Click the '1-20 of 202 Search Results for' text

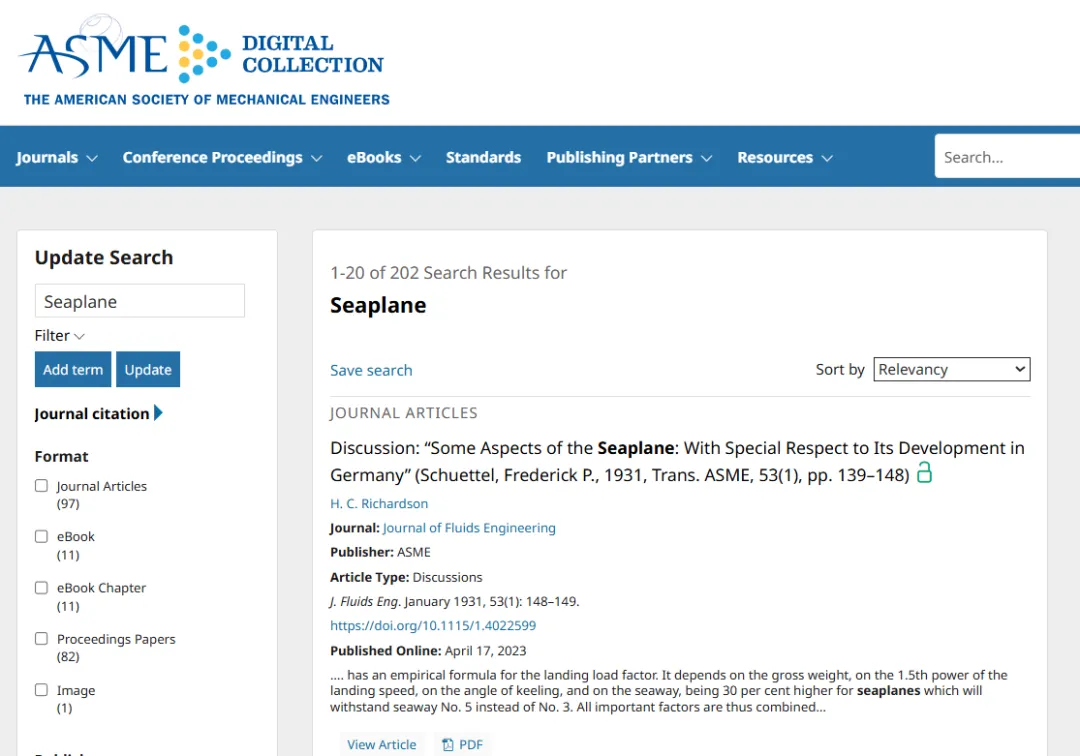(448, 273)
